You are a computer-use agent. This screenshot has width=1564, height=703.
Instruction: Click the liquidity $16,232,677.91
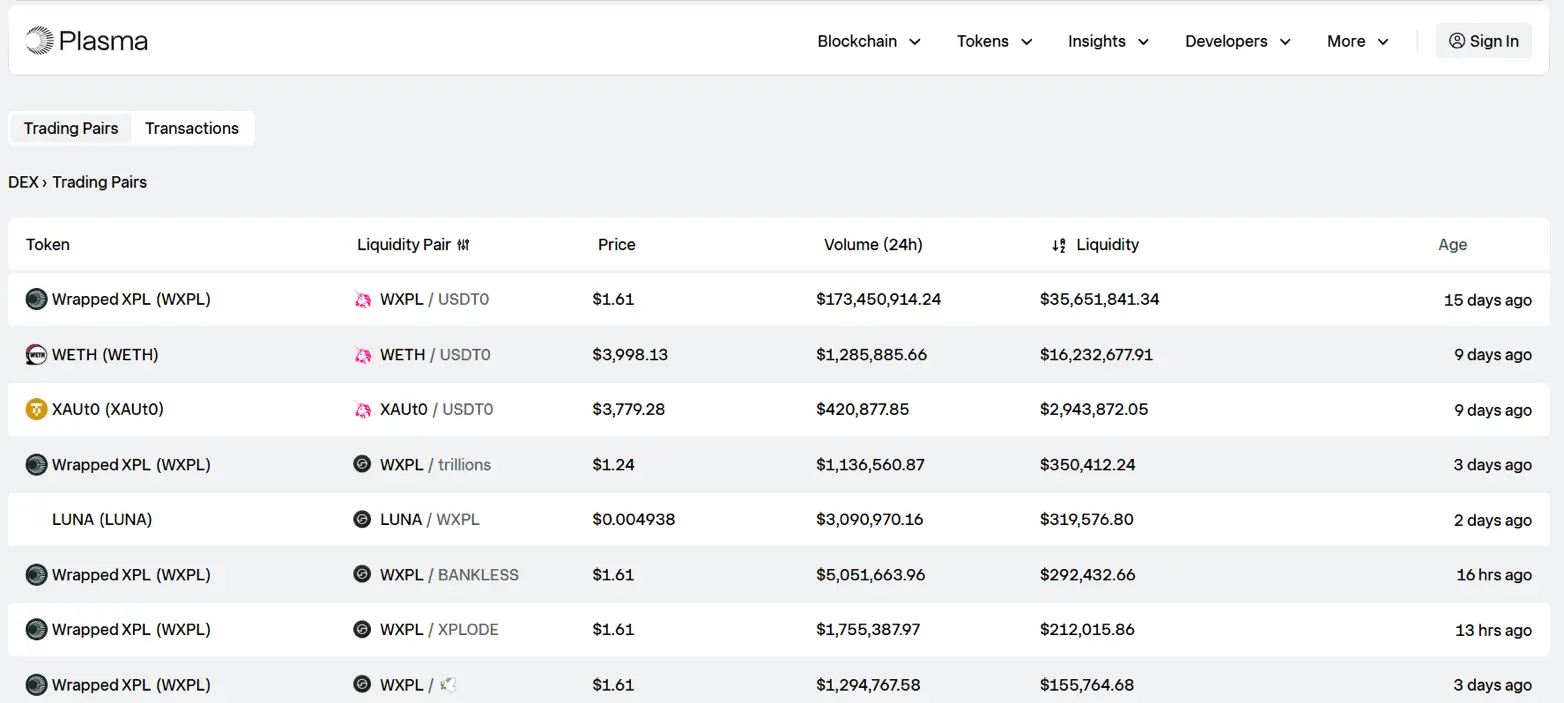tap(1096, 354)
